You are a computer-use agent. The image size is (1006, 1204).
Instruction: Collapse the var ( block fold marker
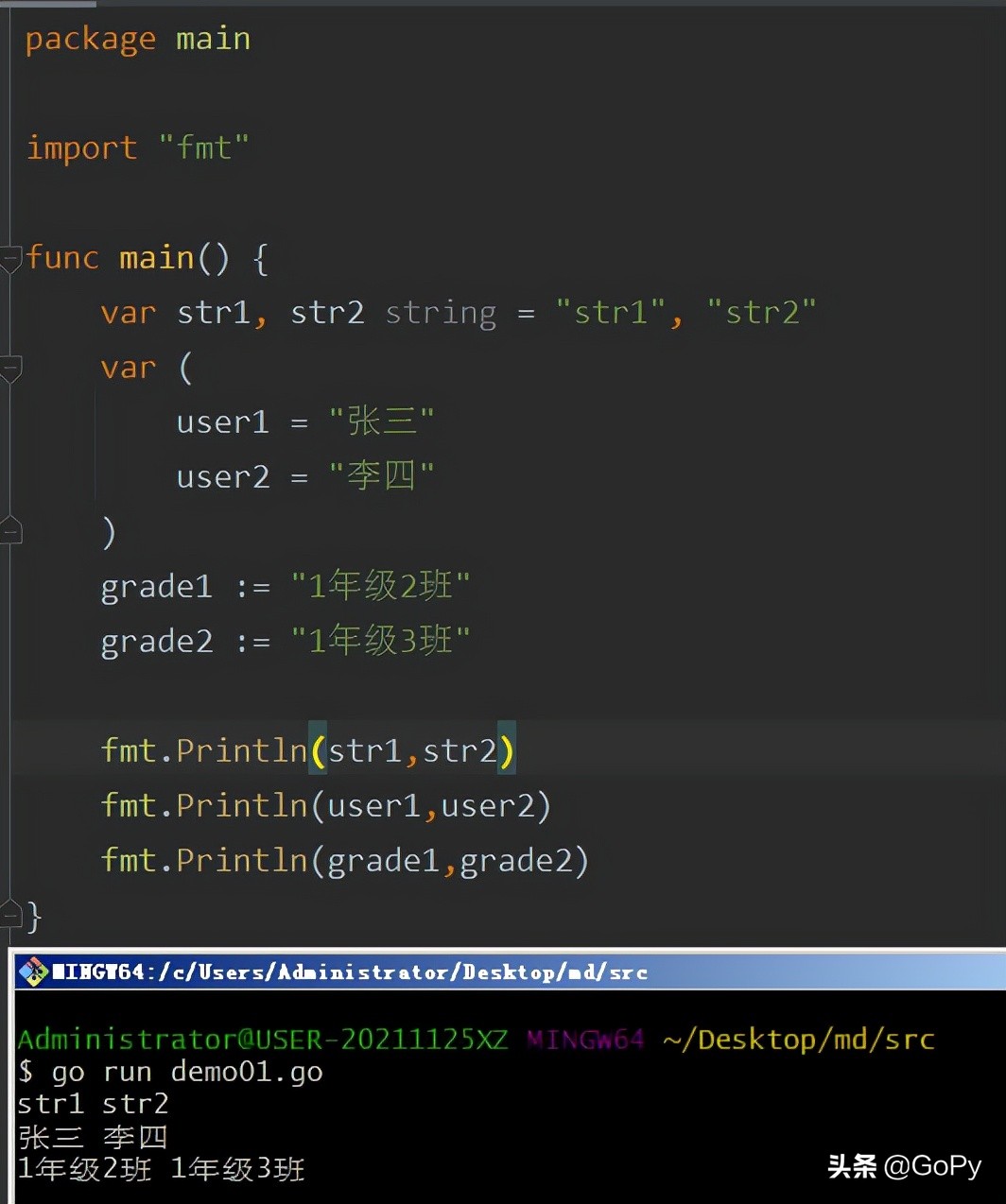pyautogui.click(x=10, y=368)
